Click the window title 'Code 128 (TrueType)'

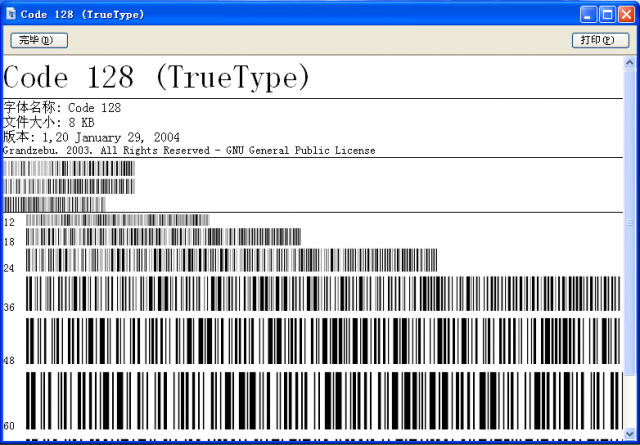(x=83, y=14)
